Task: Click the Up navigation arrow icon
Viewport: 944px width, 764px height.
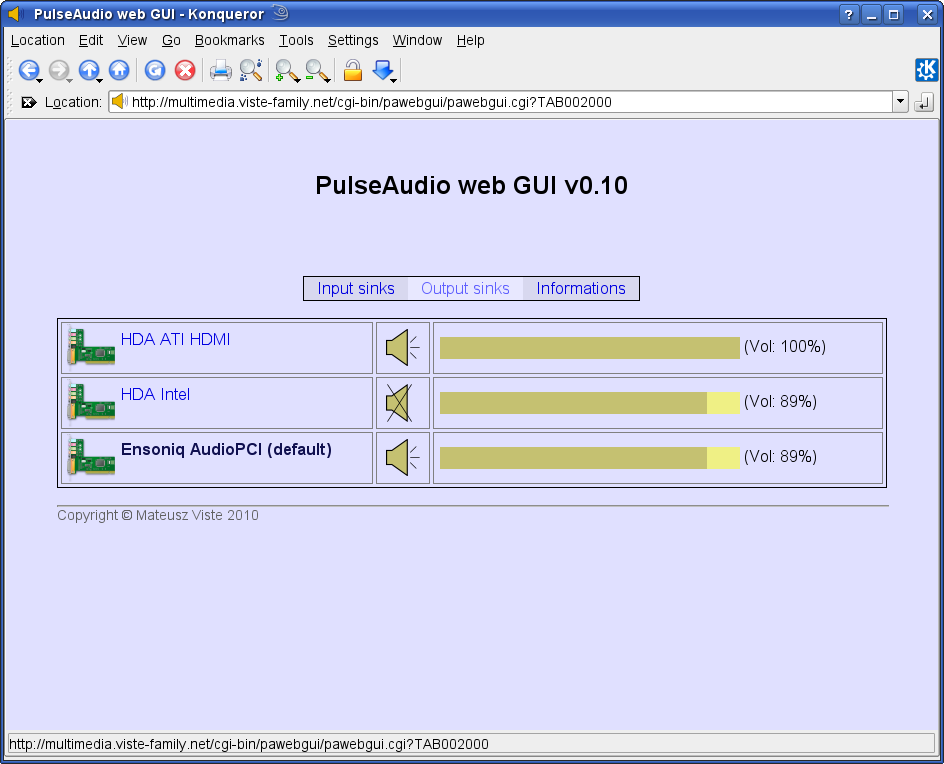Action: [89, 70]
